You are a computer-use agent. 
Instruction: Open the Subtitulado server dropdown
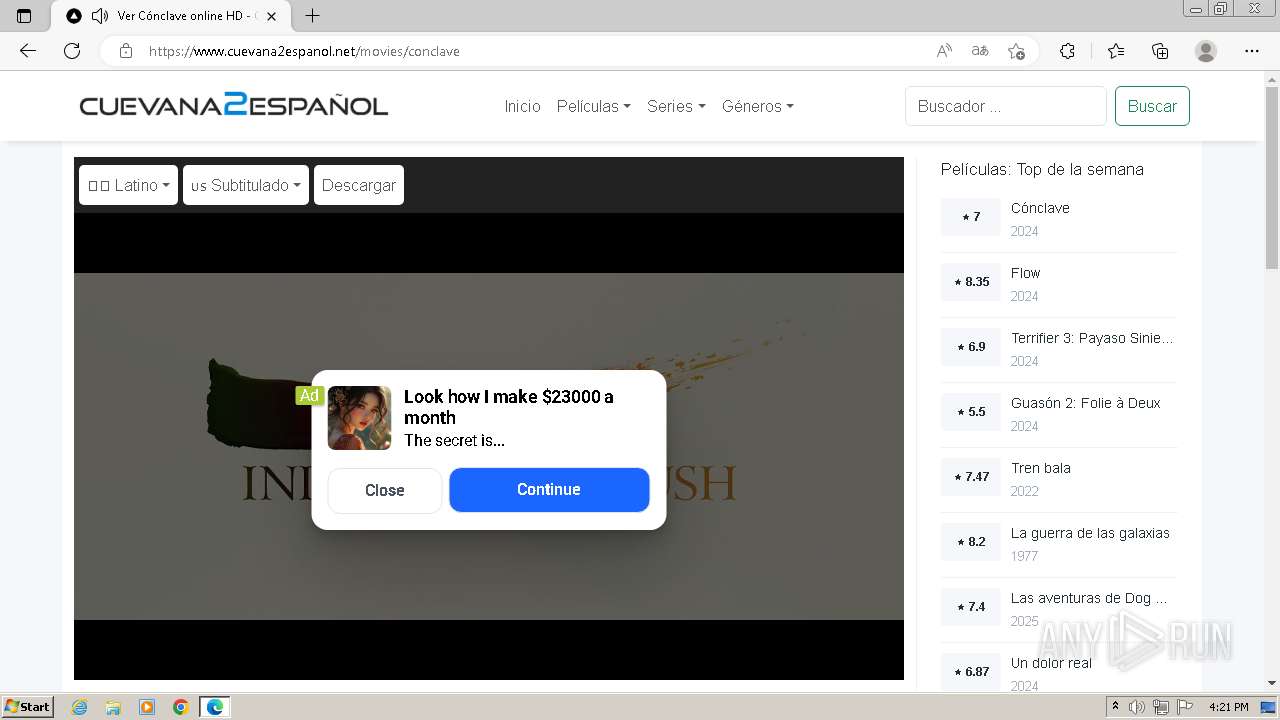click(246, 185)
